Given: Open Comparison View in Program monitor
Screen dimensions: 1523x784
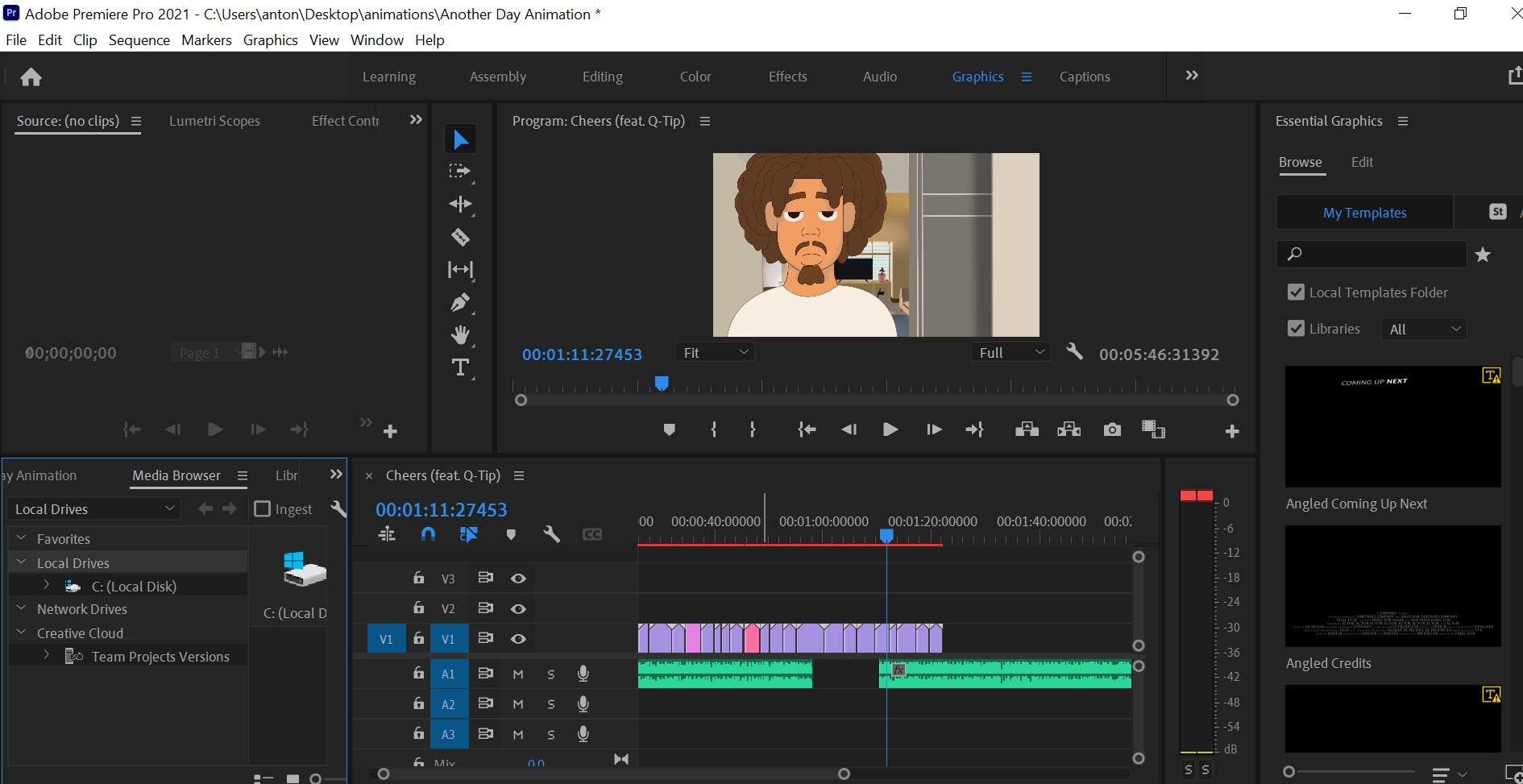Looking at the screenshot, I should point(1154,429).
